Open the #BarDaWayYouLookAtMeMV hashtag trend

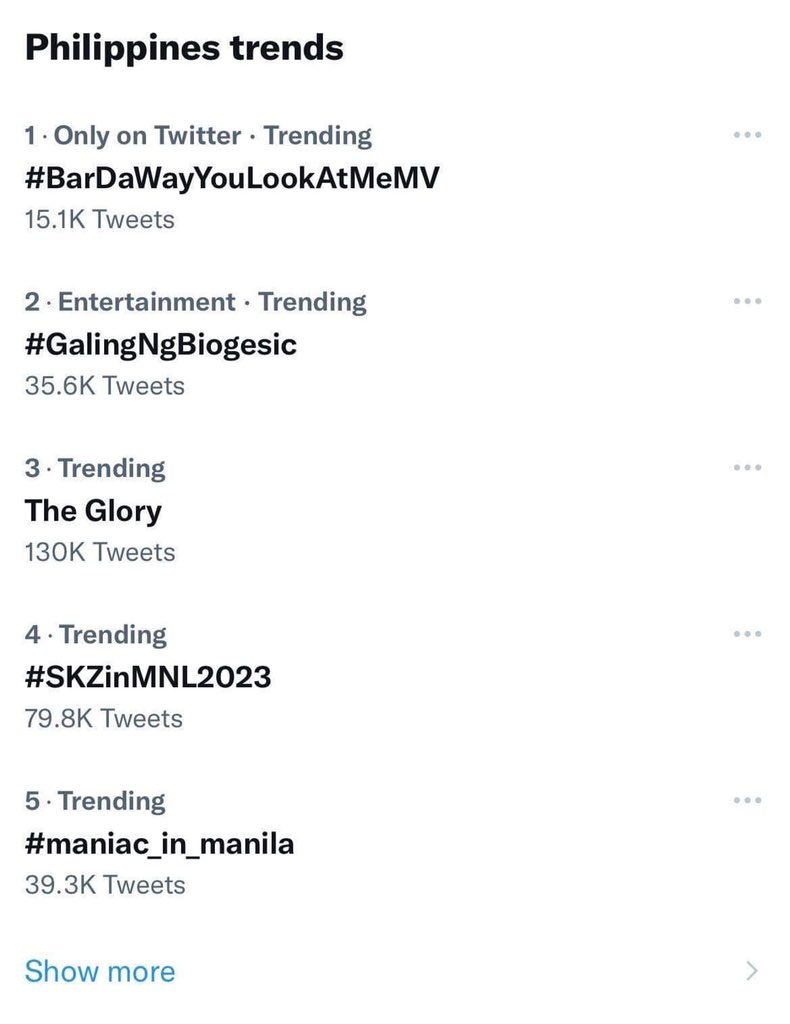pos(232,178)
